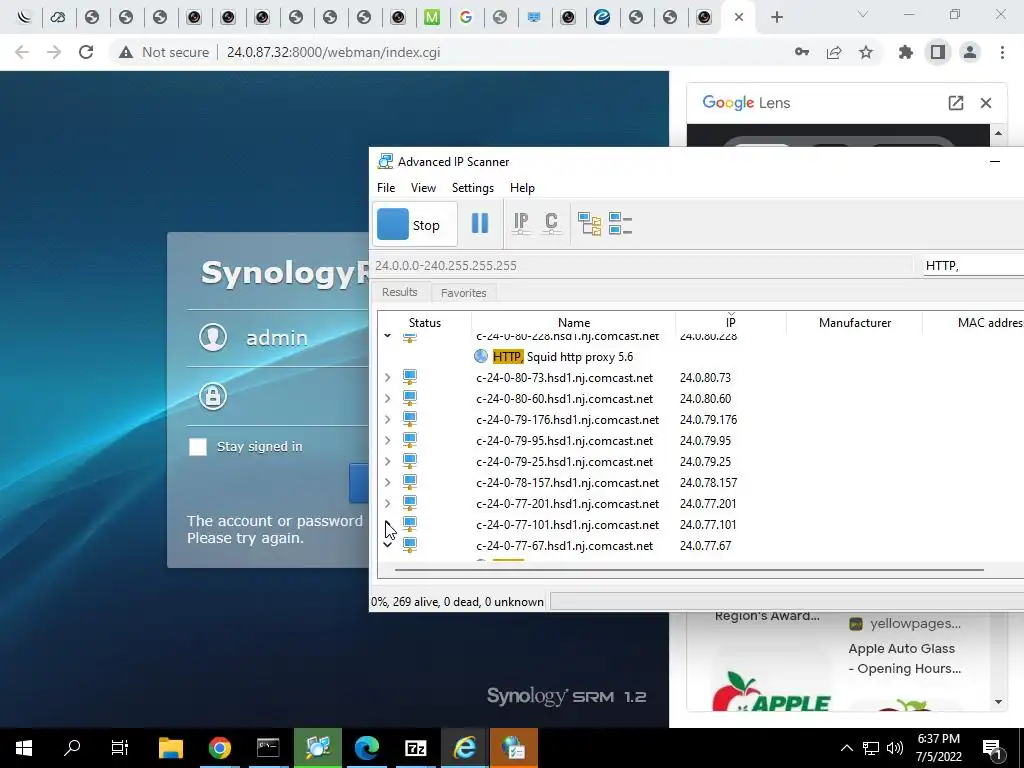Click the Not secure warning icon
The width and height of the screenshot is (1024, 768).
click(126, 52)
